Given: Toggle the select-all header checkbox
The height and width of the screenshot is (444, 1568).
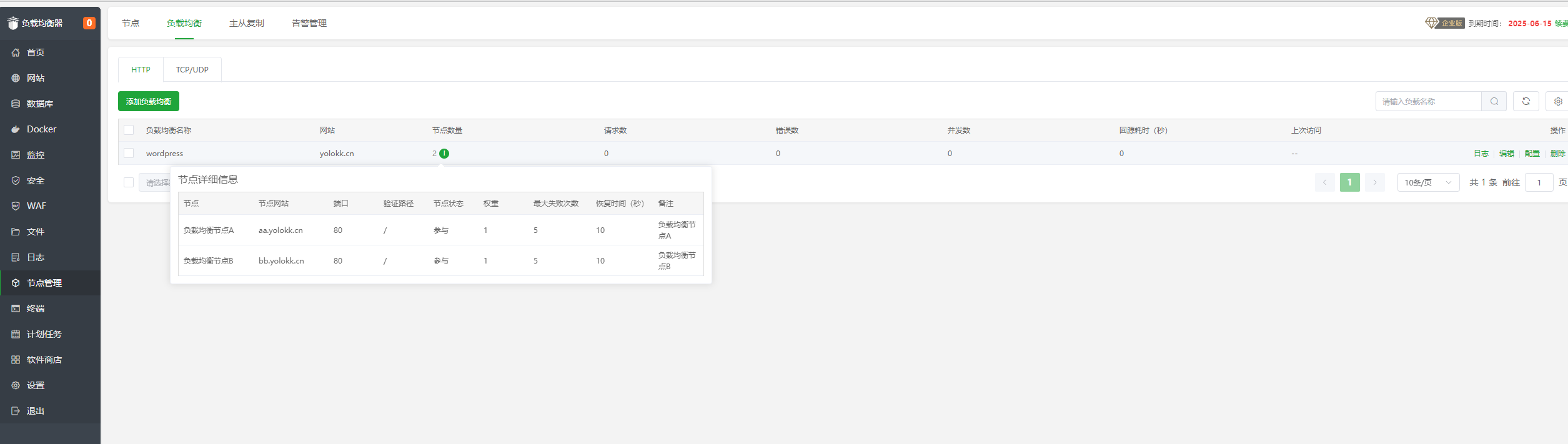Looking at the screenshot, I should point(129,130).
